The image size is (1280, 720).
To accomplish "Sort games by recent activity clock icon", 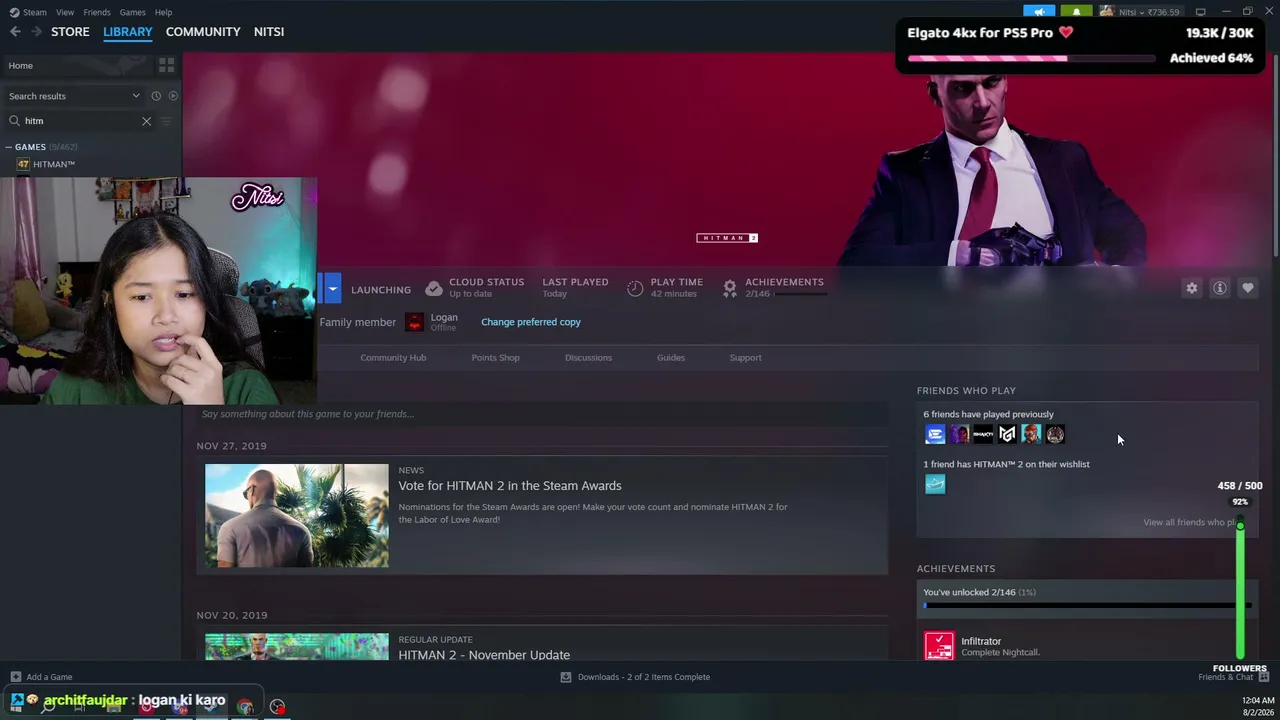I will point(156,96).
